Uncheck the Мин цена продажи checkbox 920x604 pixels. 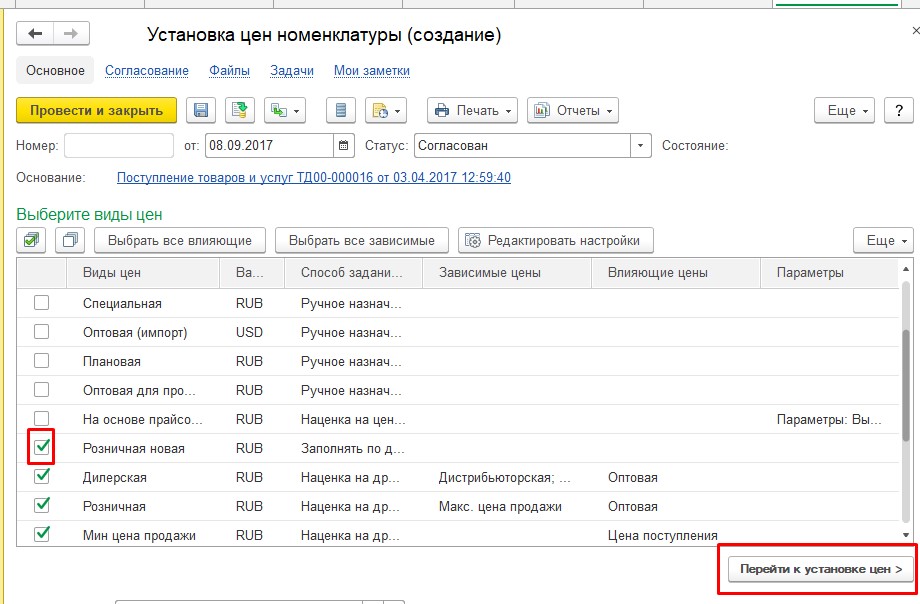41,534
